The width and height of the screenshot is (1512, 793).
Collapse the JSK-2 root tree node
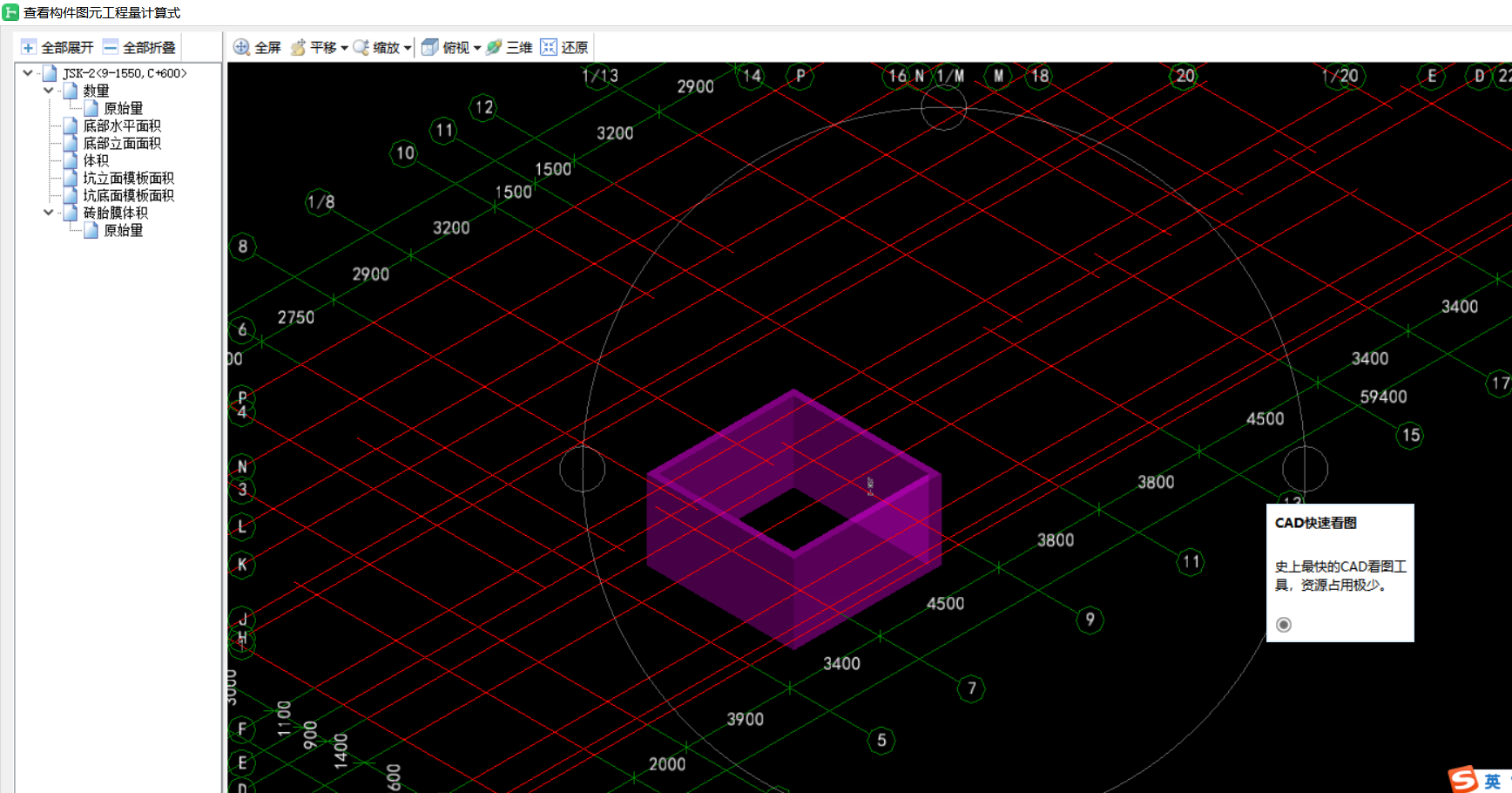28,73
